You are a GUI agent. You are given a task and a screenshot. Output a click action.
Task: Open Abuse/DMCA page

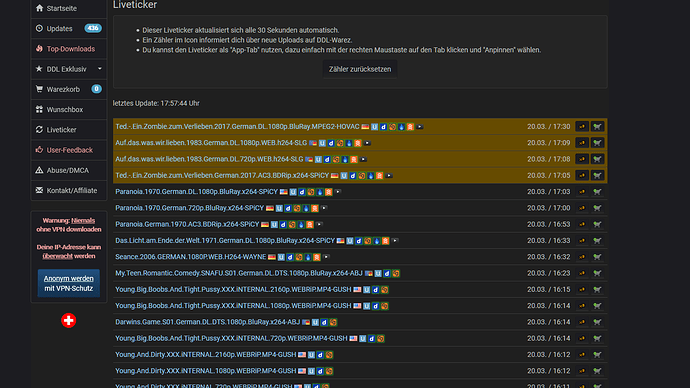pos(69,170)
